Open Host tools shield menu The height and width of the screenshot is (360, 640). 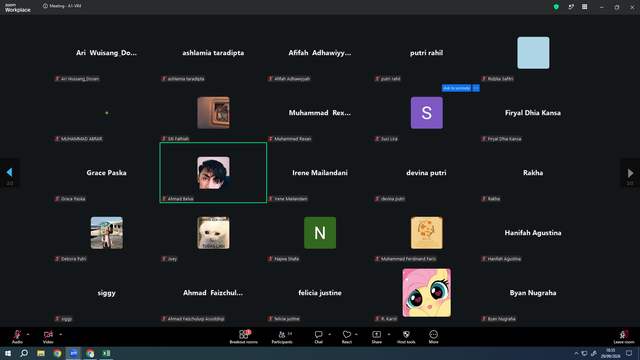click(x=406, y=337)
